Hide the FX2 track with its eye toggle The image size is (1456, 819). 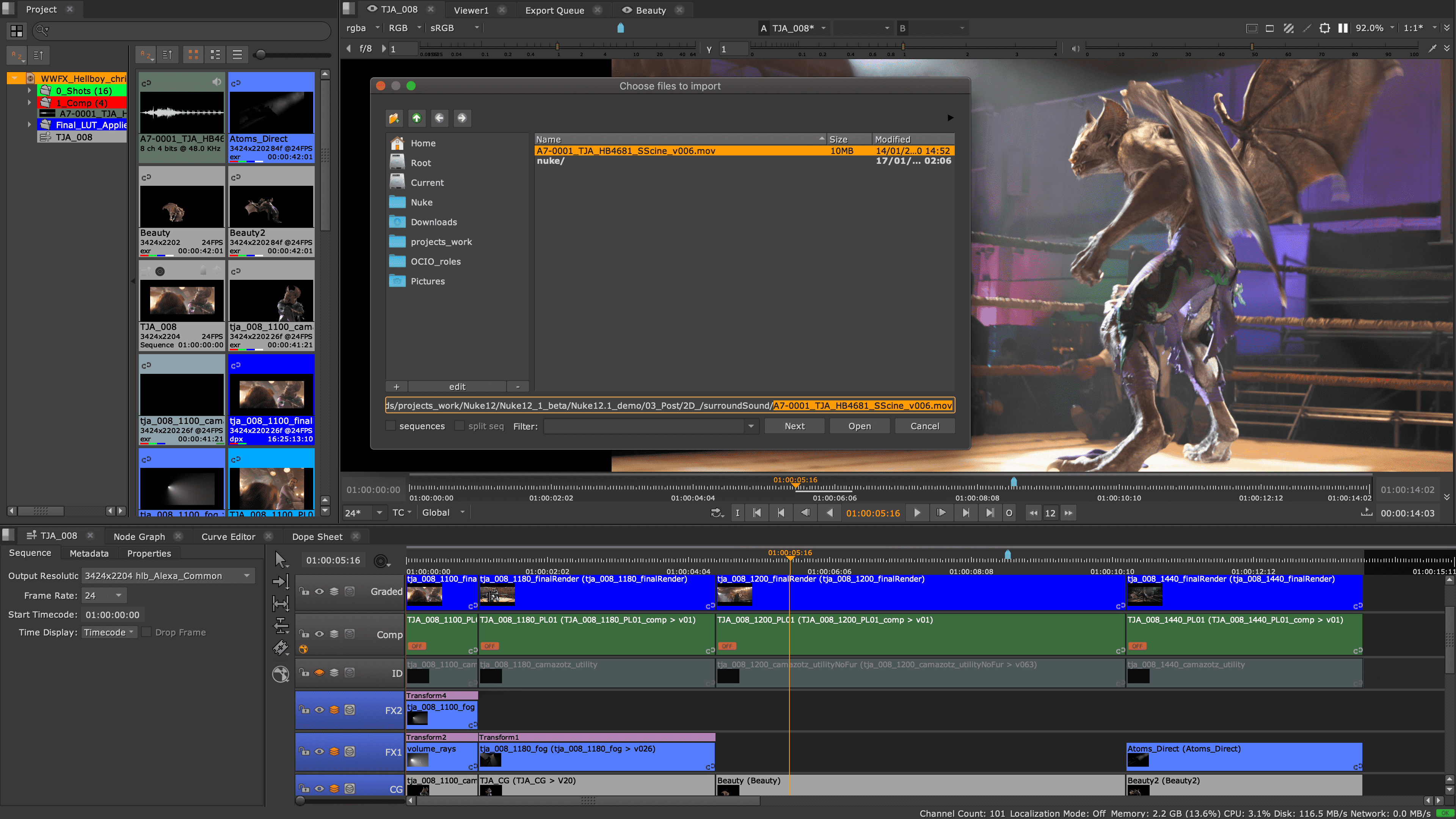(x=320, y=711)
